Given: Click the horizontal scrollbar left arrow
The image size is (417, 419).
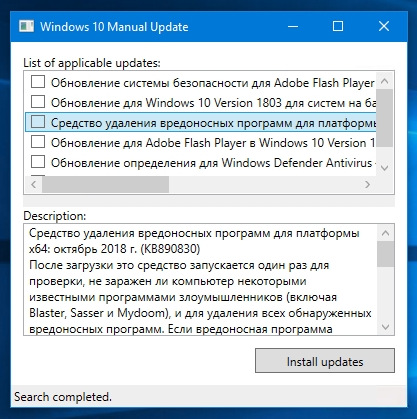Looking at the screenshot, I should coord(33,184).
